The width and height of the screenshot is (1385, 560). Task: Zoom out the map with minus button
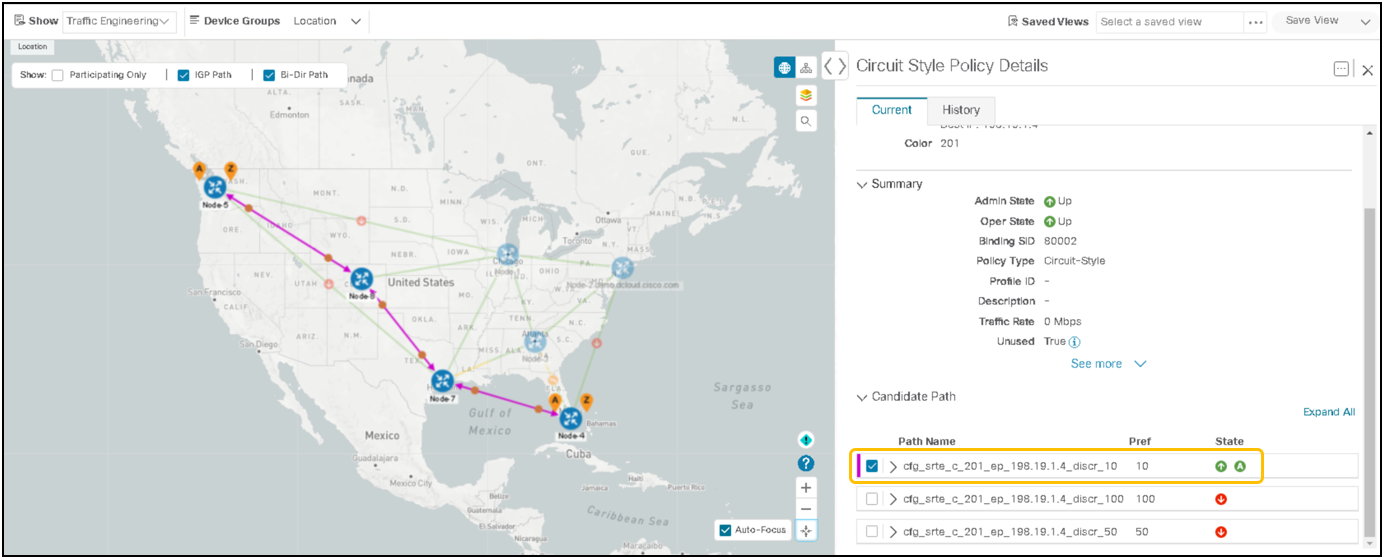[x=806, y=509]
